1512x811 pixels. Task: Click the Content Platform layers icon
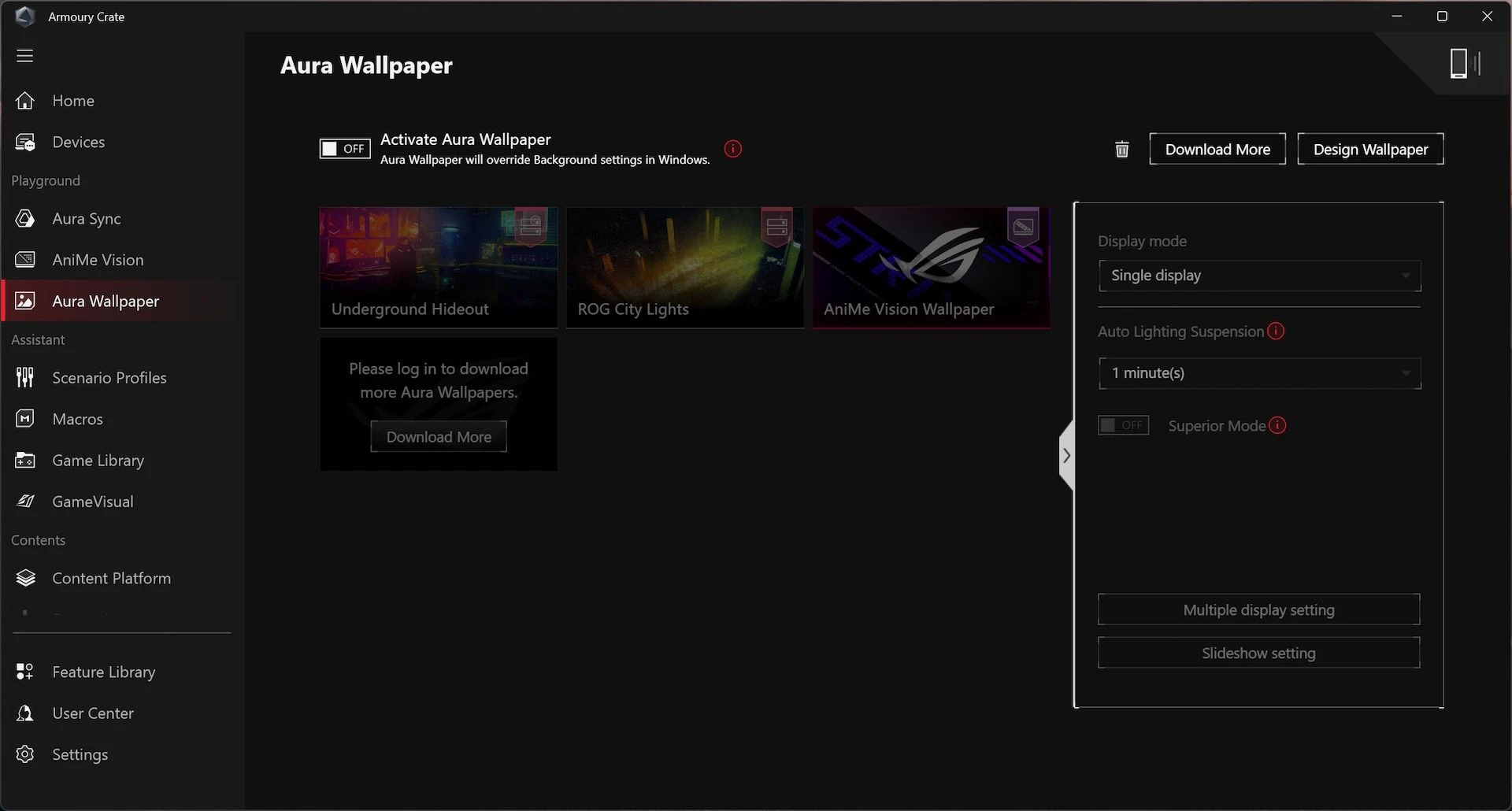pos(25,579)
